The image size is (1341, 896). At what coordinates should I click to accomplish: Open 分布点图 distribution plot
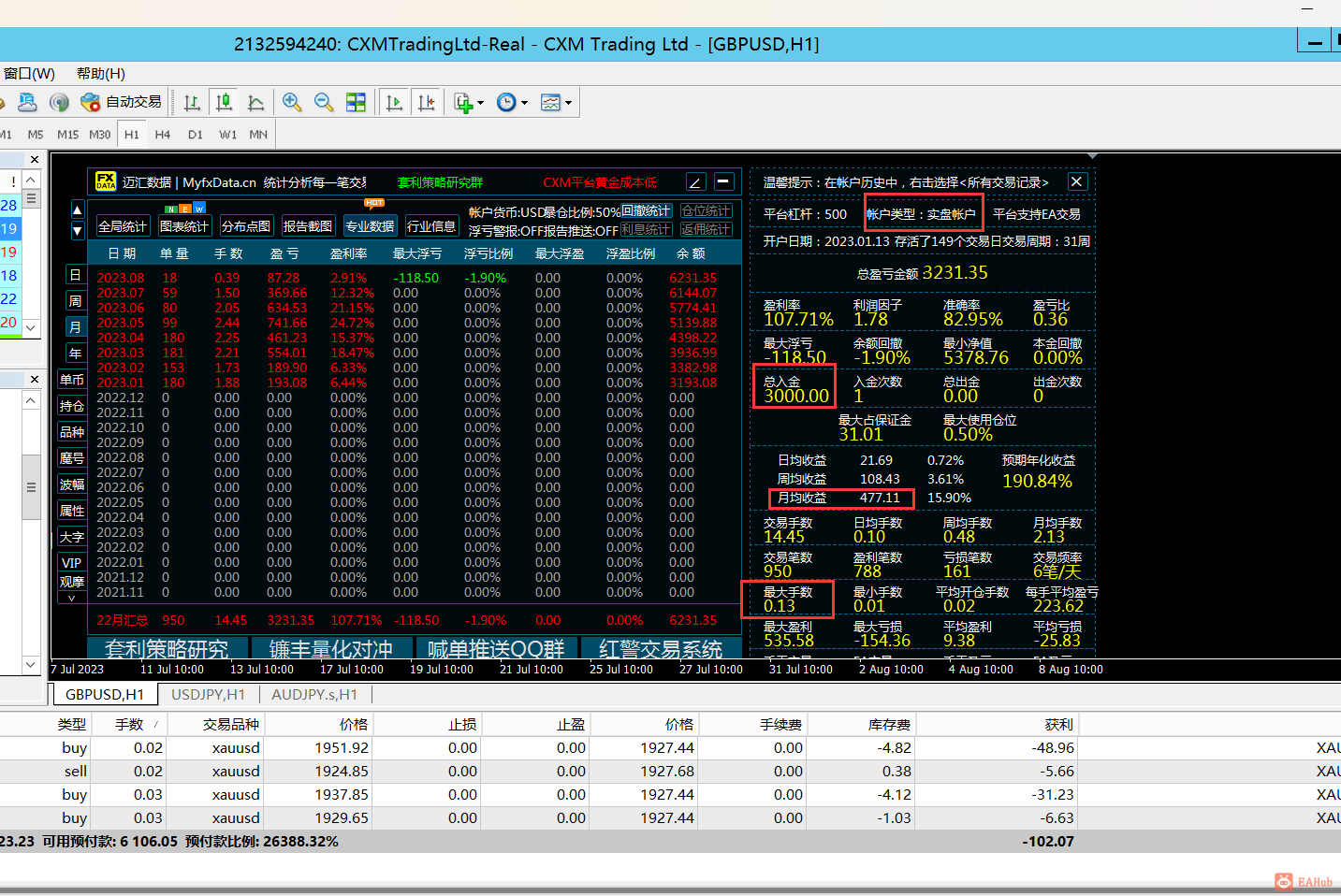(x=246, y=226)
